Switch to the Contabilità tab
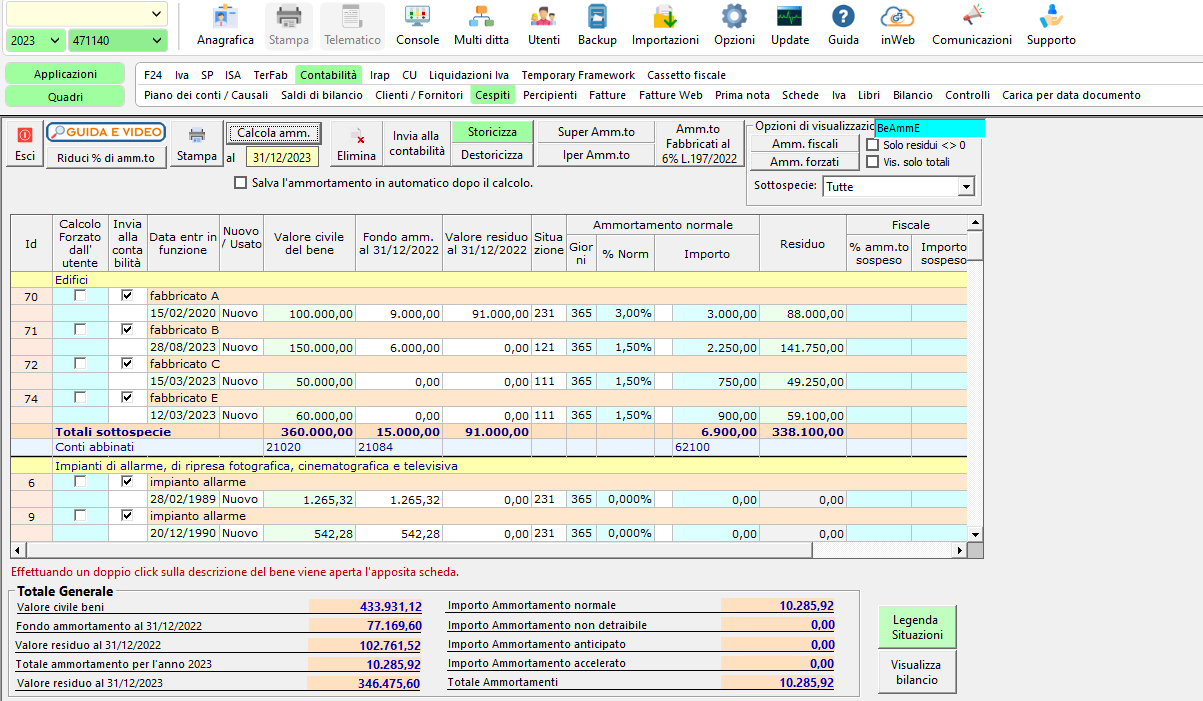The width and height of the screenshot is (1203, 701). [328, 75]
